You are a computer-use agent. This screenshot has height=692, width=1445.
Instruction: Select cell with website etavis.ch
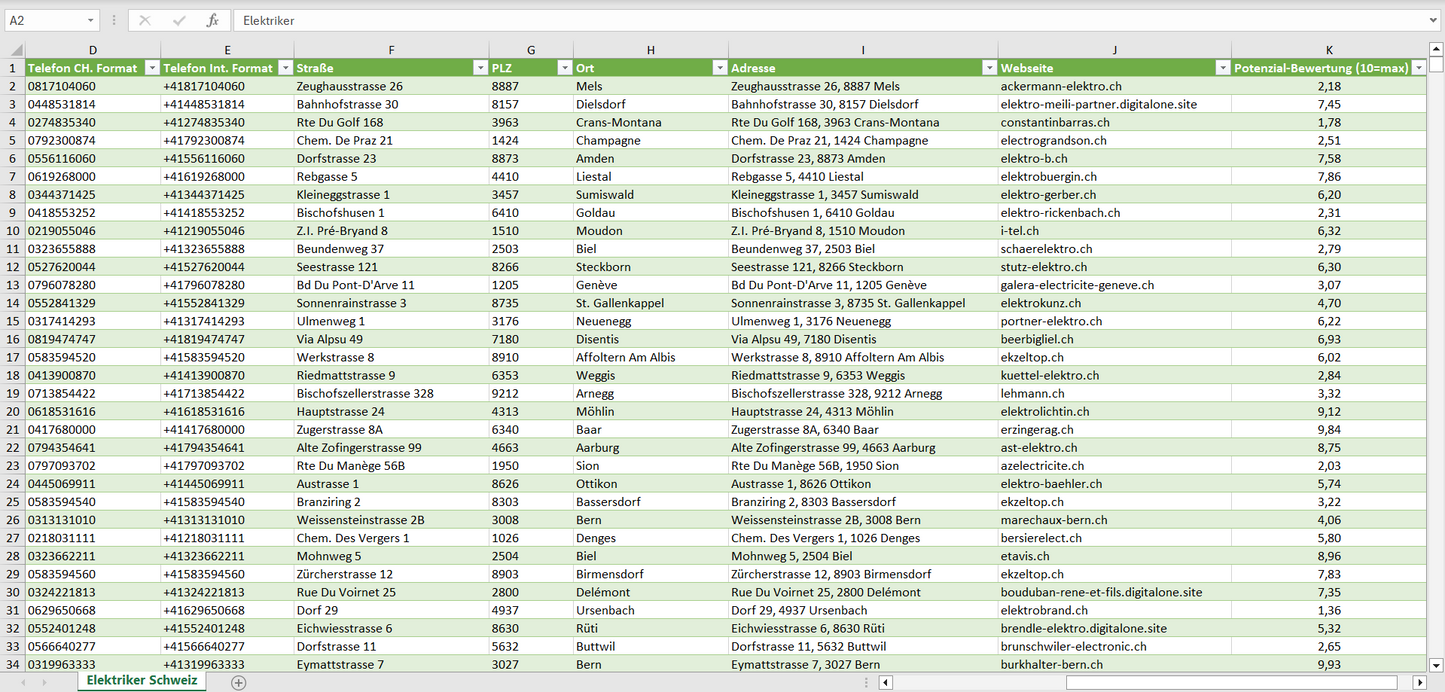[x=1114, y=556]
